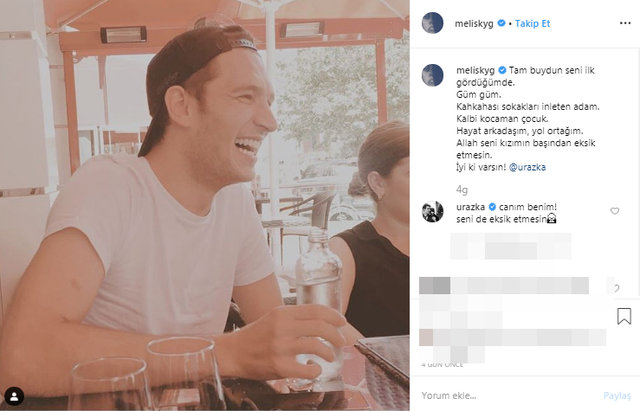This screenshot has height=411, width=640.
Task: Click the Takip Et follow link
Action: (532, 24)
